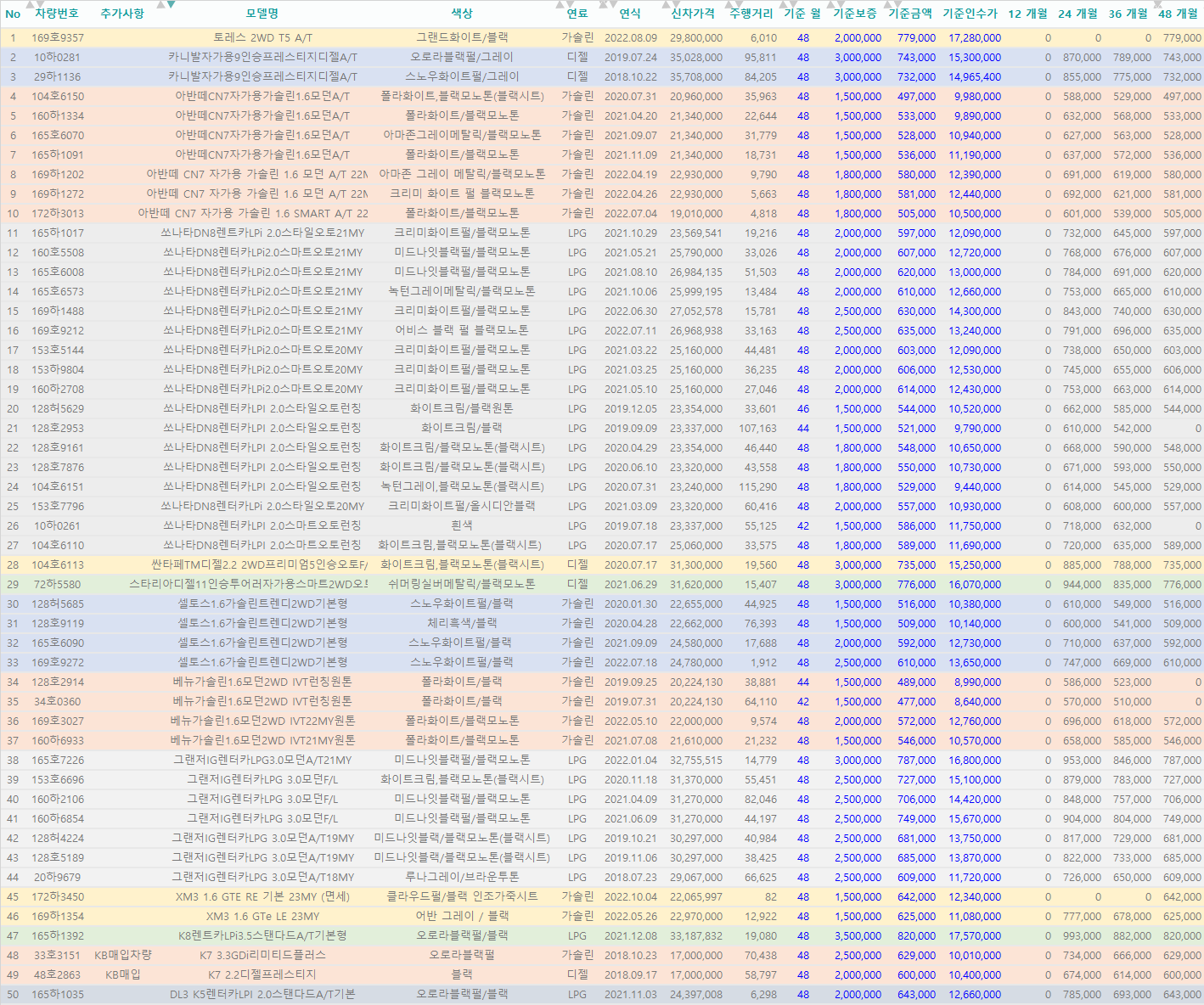Click the new car price 35,028,000
This screenshot has height=1005, width=1204.
point(696,58)
